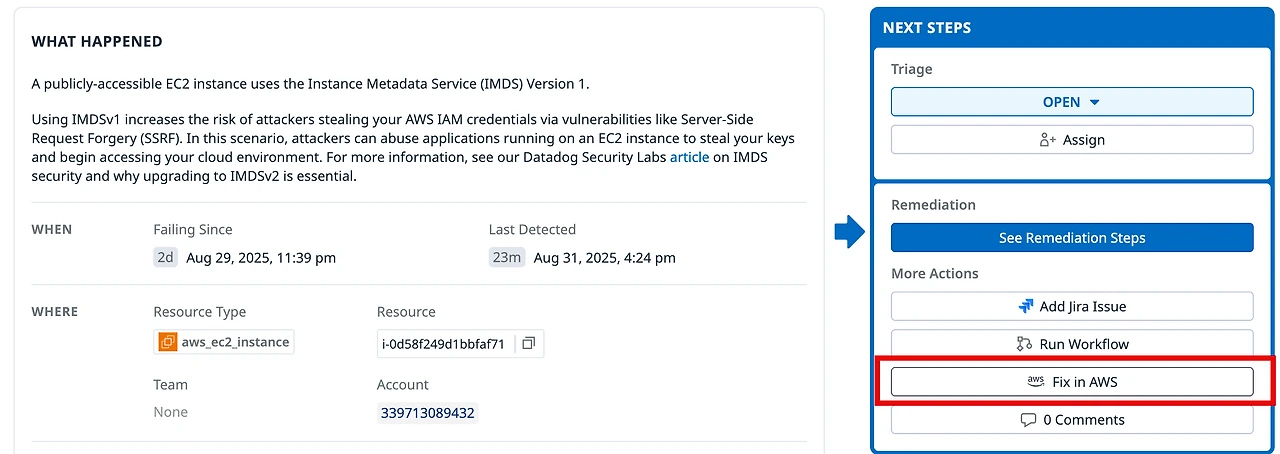The width and height of the screenshot is (1280, 454).
Task: Click Add Jira Issue button
Action: point(1071,306)
